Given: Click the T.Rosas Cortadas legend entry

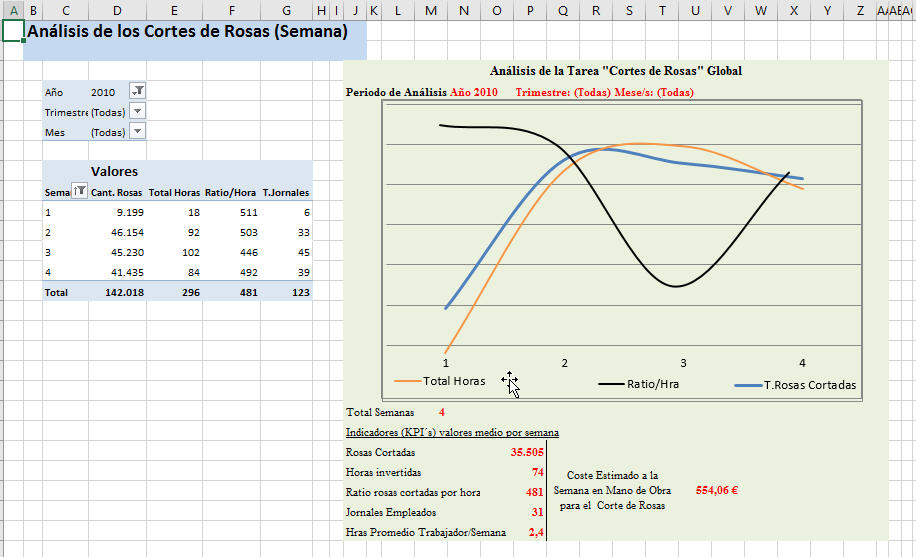Looking at the screenshot, I should coord(809,384).
